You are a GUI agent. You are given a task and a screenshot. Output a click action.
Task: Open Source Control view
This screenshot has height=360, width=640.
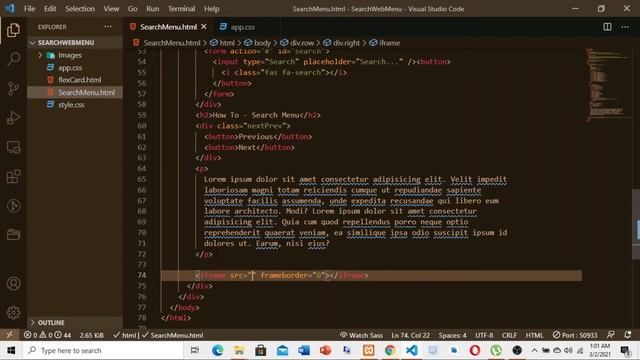[x=13, y=88]
